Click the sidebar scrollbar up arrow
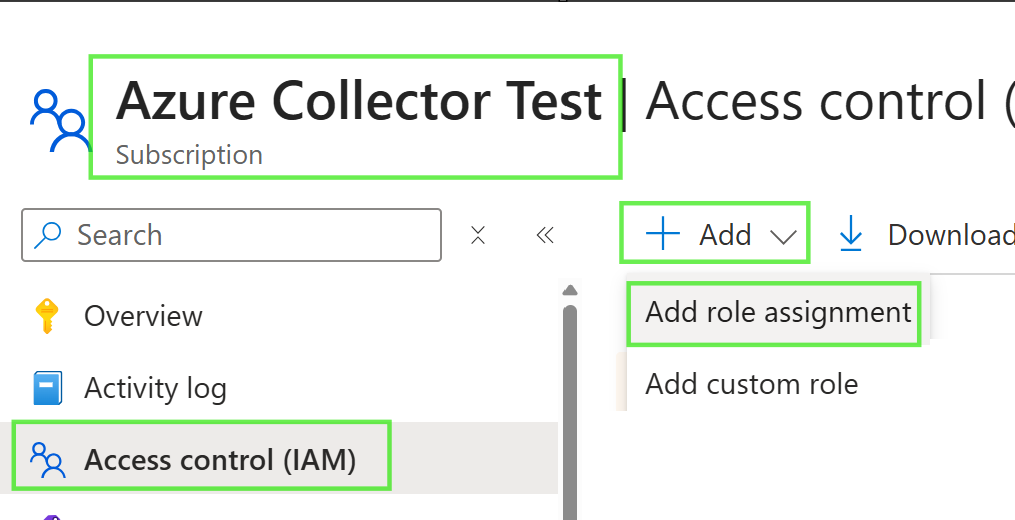The width and height of the screenshot is (1015, 520). tap(570, 290)
